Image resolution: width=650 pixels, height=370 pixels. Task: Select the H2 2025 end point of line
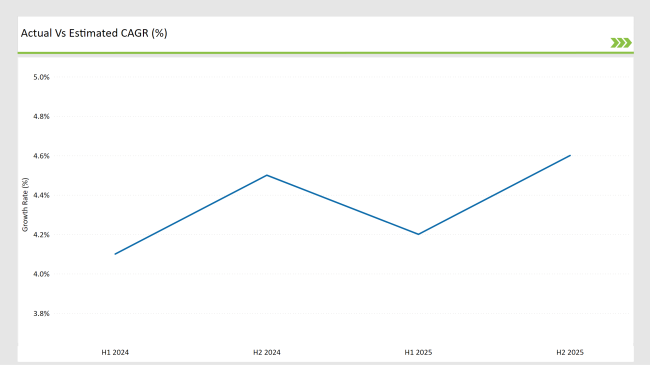click(x=570, y=156)
